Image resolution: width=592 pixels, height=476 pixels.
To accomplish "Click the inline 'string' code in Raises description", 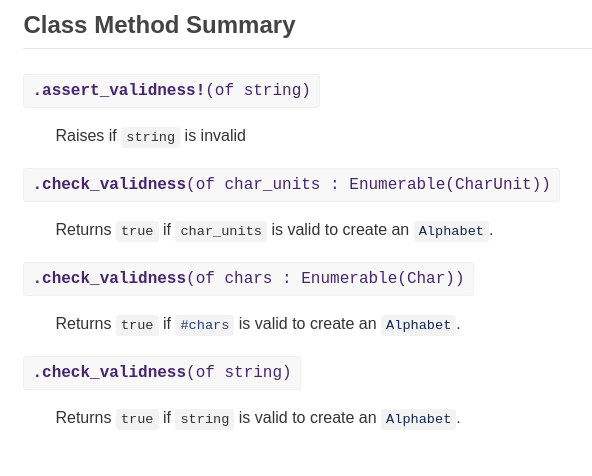I will [150, 137].
